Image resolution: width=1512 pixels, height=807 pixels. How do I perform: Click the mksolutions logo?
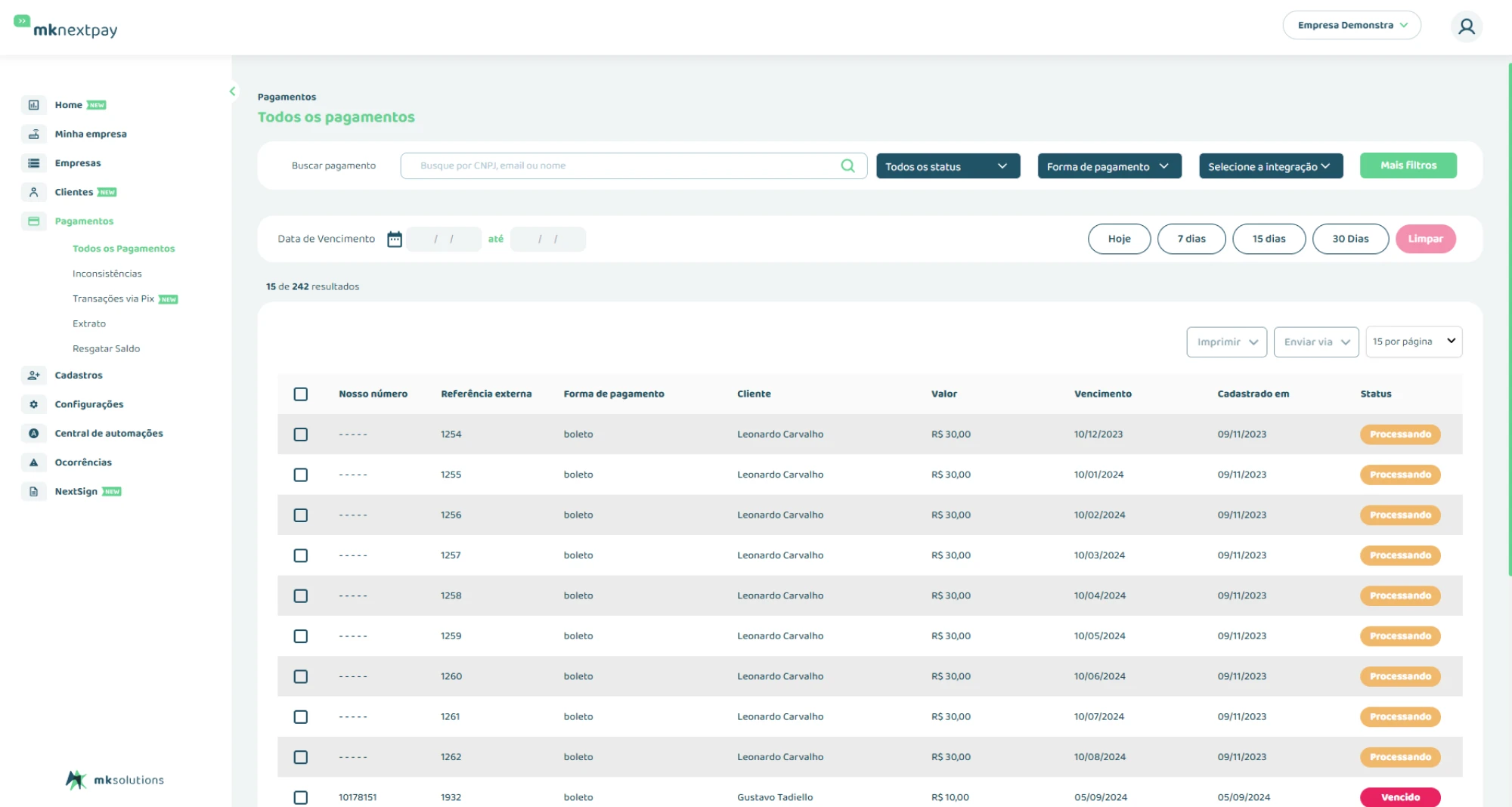coord(115,780)
